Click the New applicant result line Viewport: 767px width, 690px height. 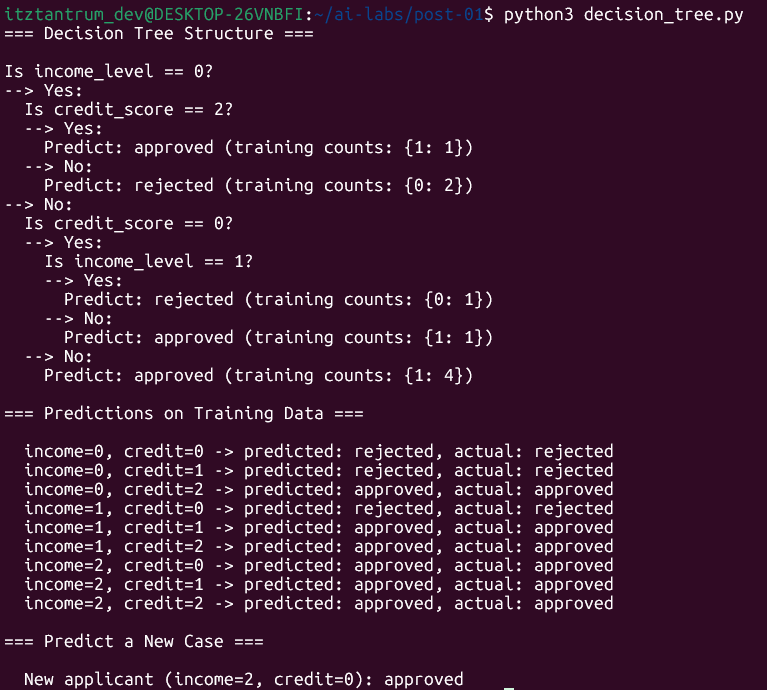pyautogui.click(x=244, y=680)
